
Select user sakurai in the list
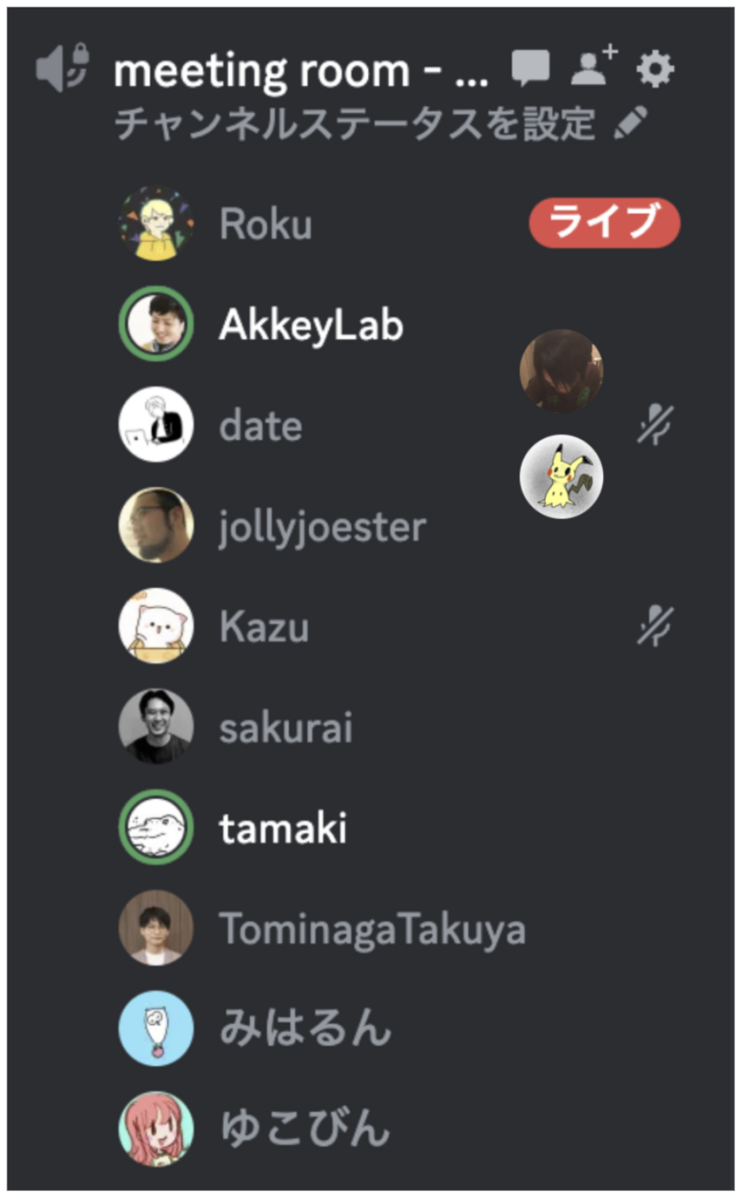click(286, 728)
